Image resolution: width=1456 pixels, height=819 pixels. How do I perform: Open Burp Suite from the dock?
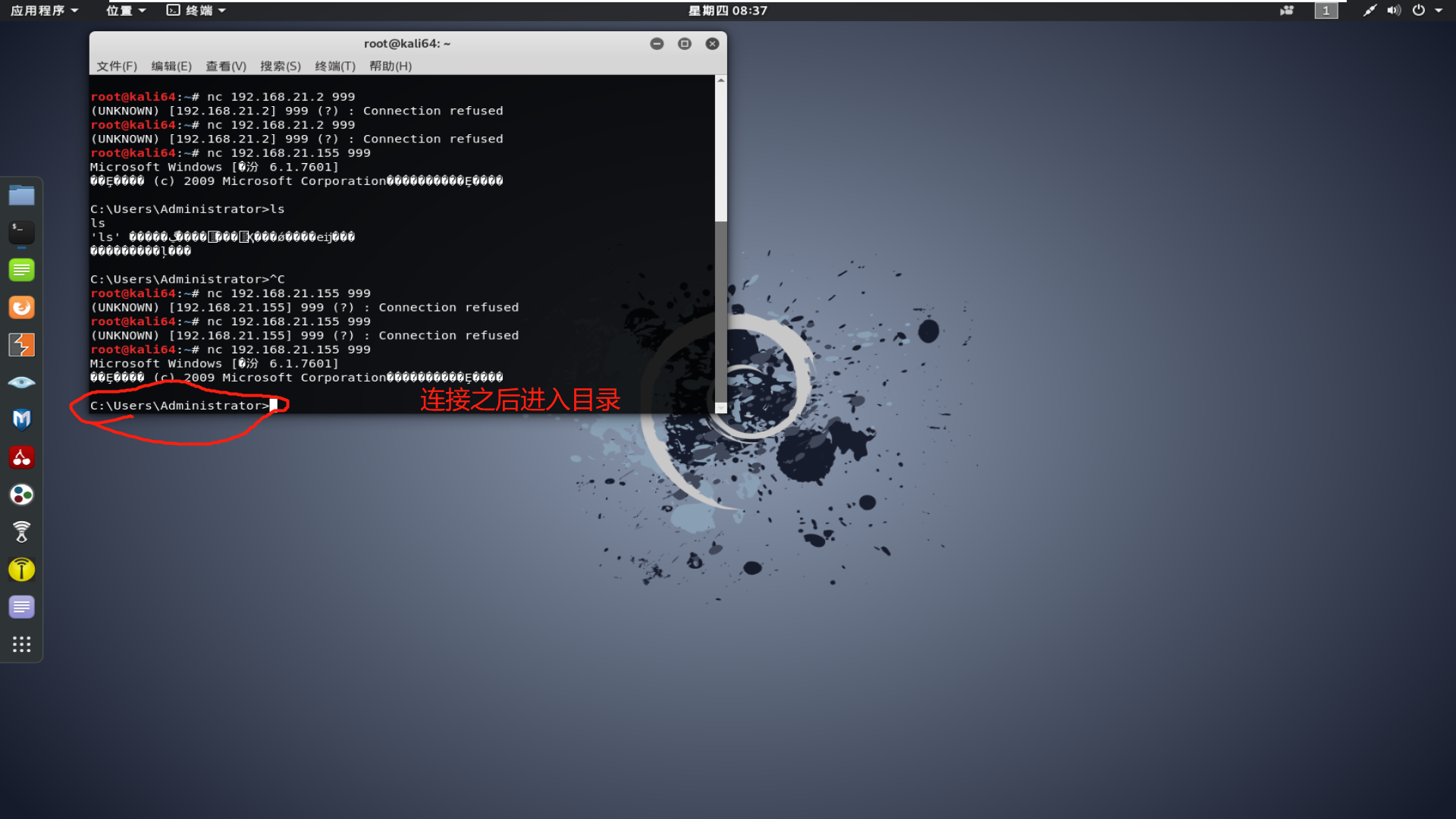coord(21,345)
